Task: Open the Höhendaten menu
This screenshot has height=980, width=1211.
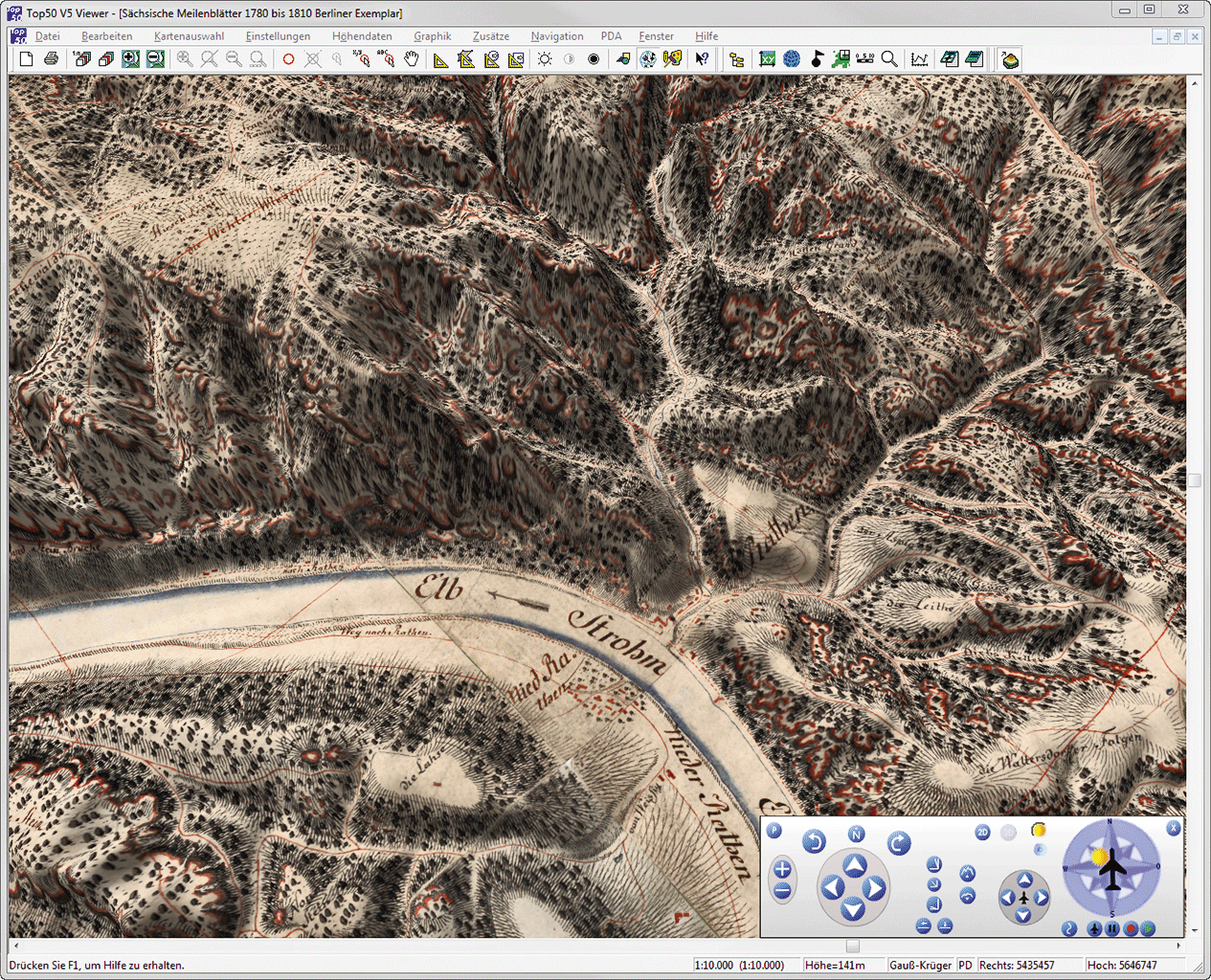Action: click(362, 36)
